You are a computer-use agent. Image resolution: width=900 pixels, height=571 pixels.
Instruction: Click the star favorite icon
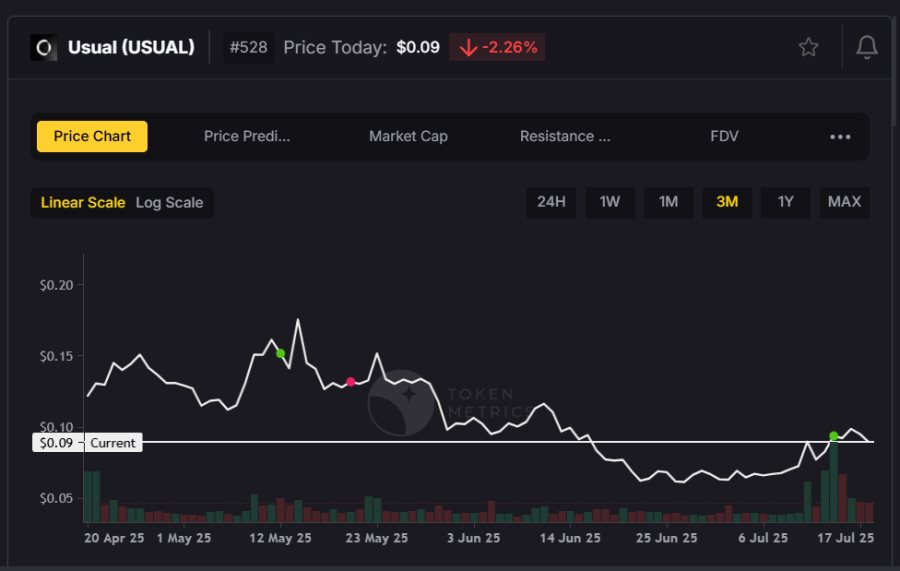(808, 47)
